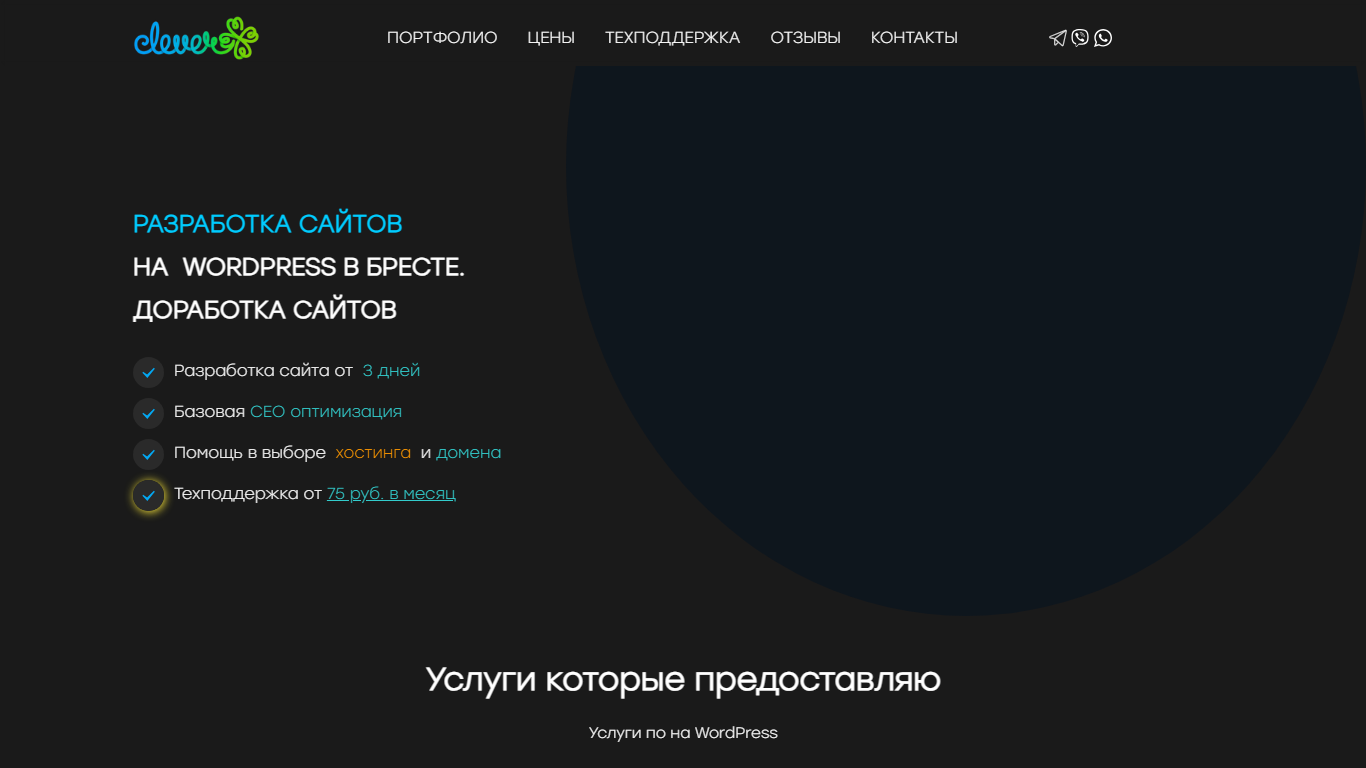Click the checkmark icon beside 'Помощь в выборе'
The width and height of the screenshot is (1366, 768).
148,454
